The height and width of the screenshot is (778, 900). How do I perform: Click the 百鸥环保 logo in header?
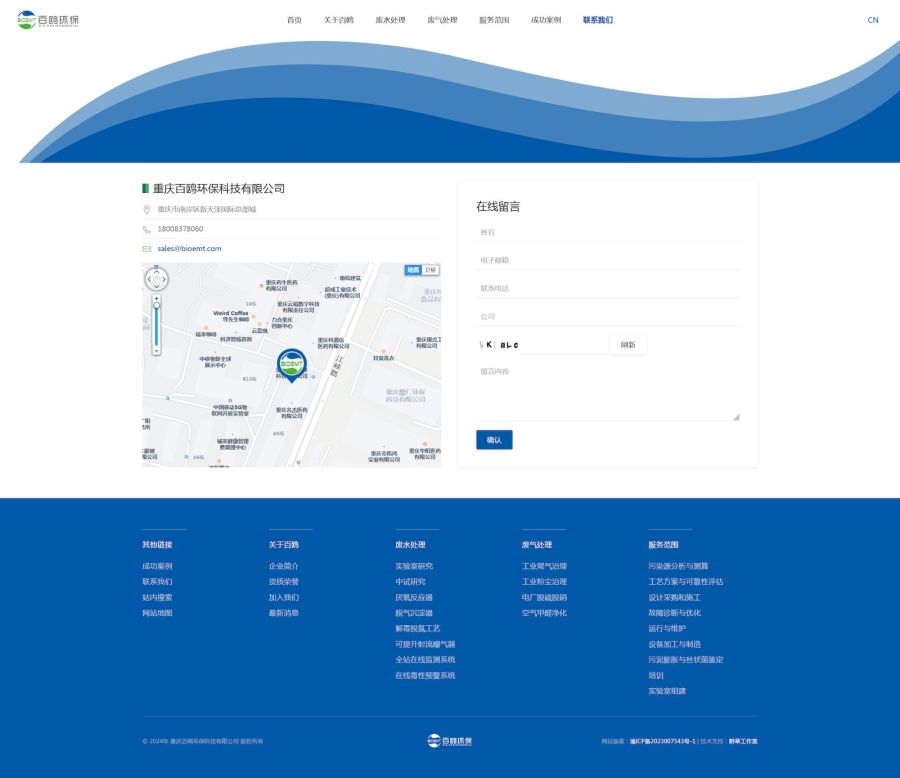(x=48, y=20)
